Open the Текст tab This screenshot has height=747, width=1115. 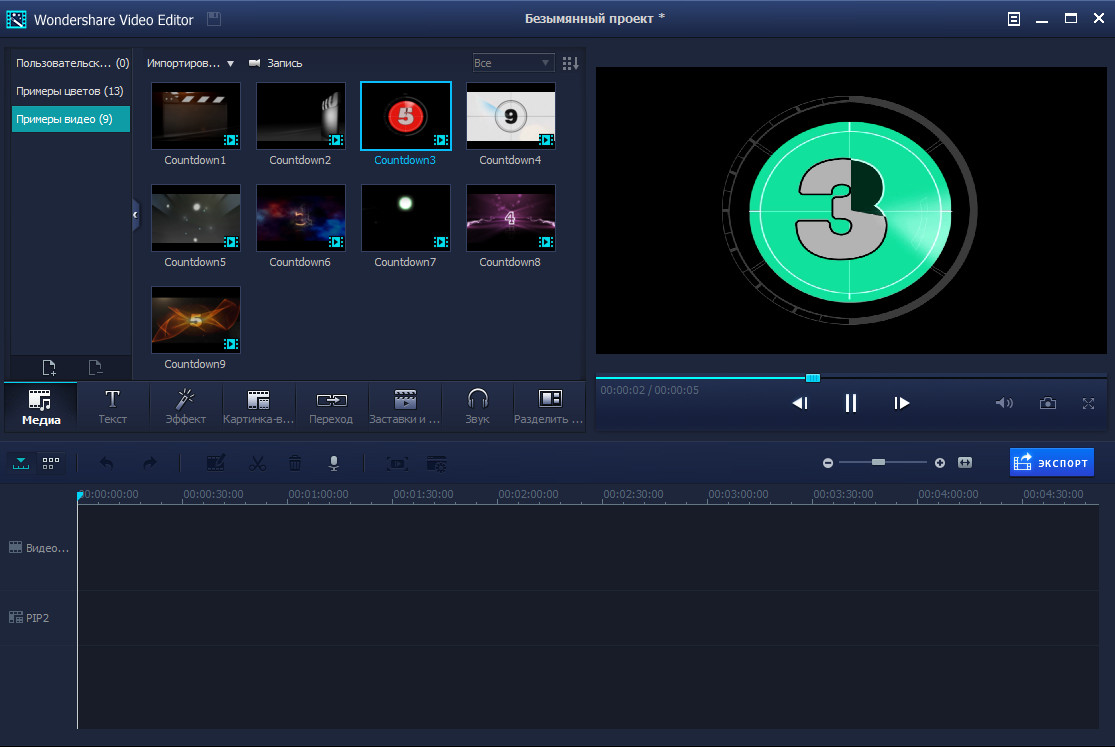(x=112, y=406)
